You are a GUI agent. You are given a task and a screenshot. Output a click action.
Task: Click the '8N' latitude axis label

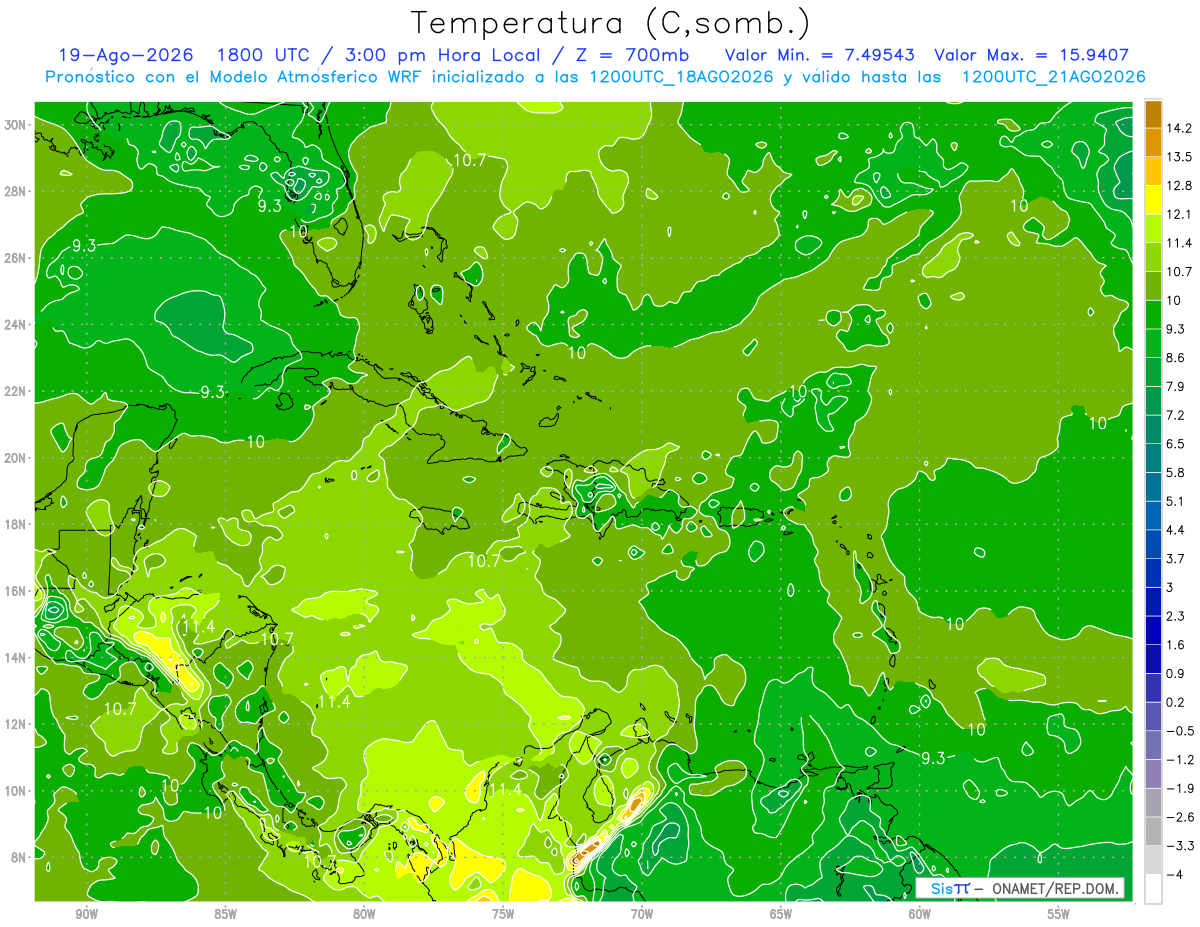tap(18, 857)
